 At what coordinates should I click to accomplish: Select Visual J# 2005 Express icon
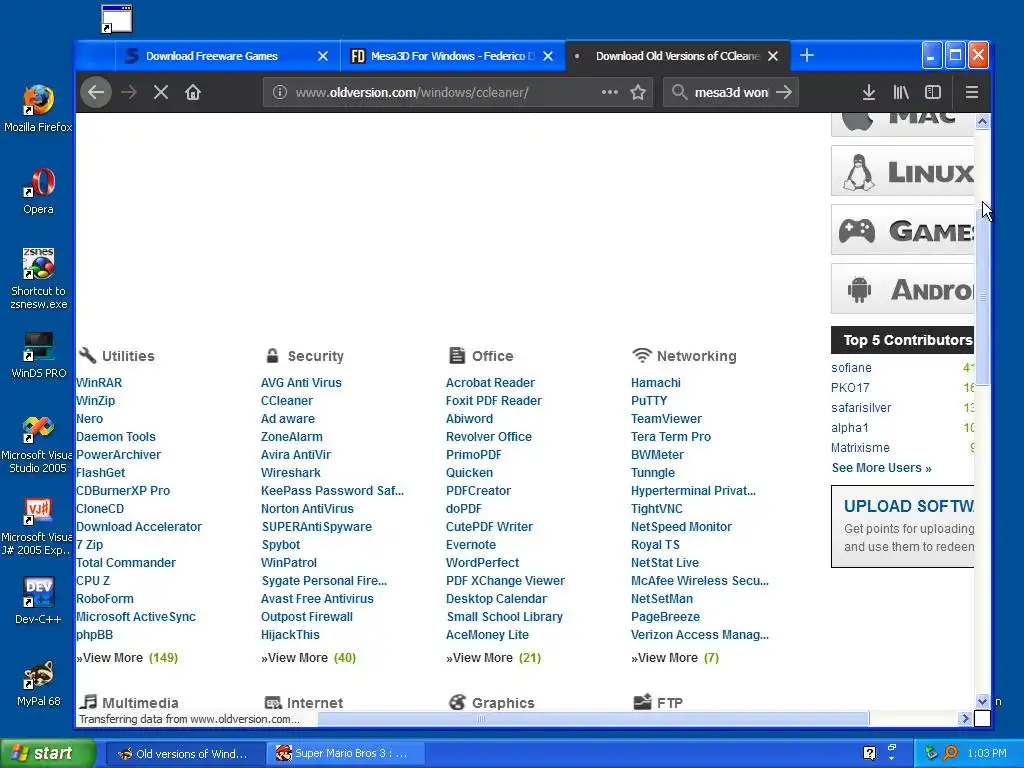37,526
